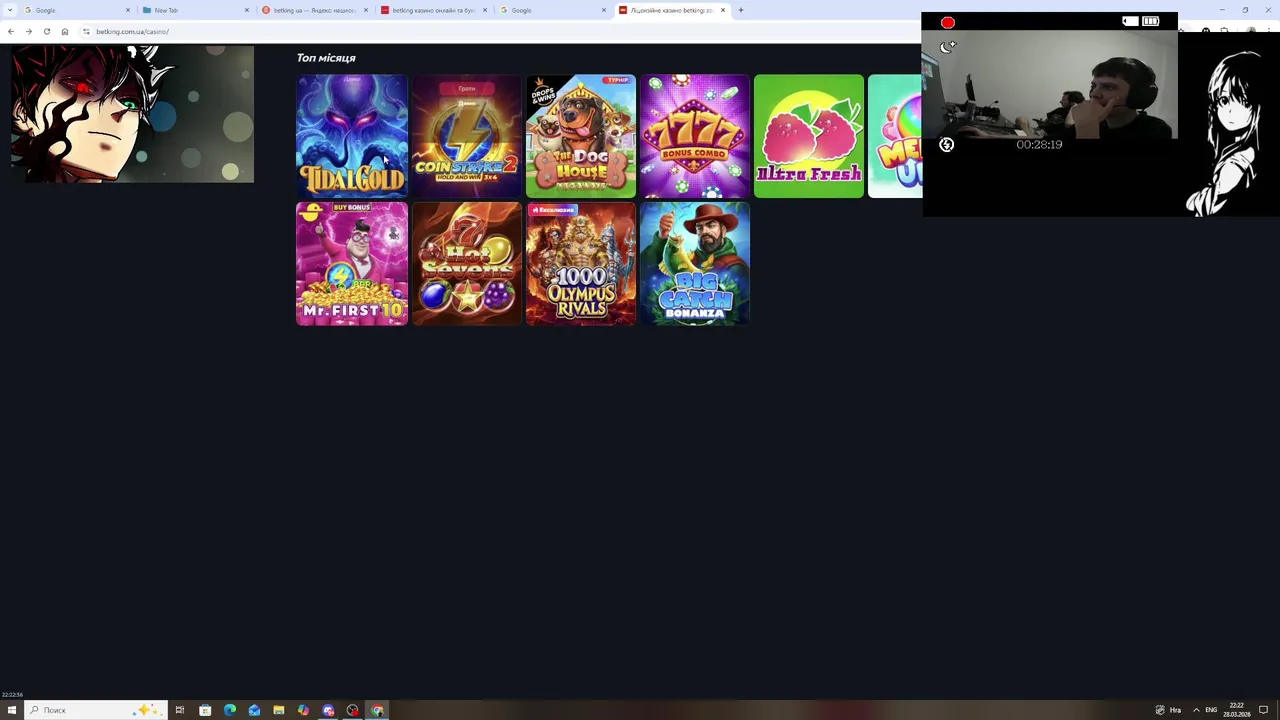Image resolution: width=1280 pixels, height=720 pixels.
Task: Open the browser home page
Action: (65, 31)
